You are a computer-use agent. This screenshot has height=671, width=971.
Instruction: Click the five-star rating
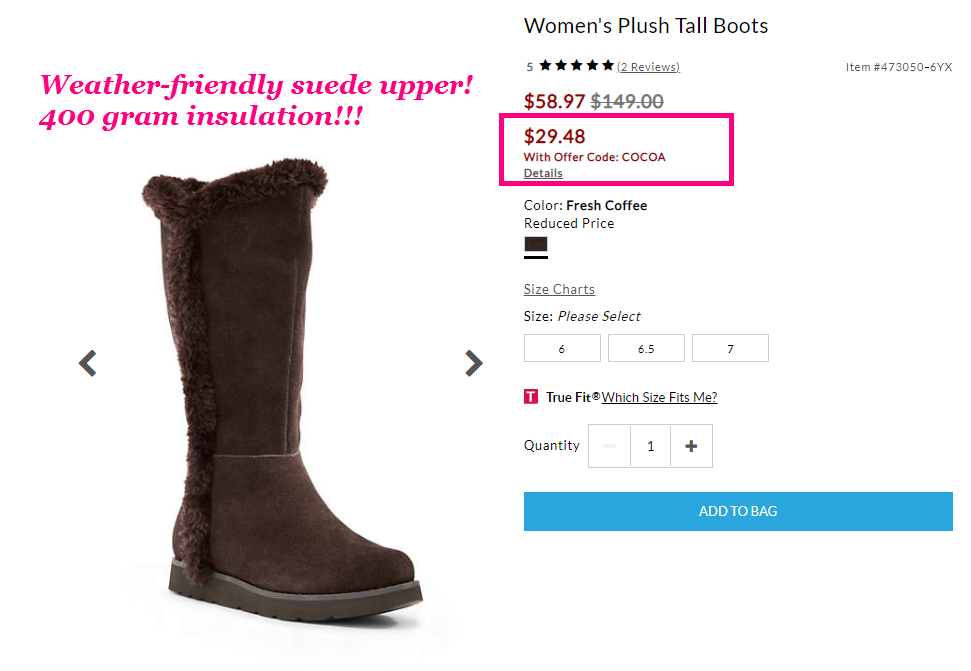577,66
